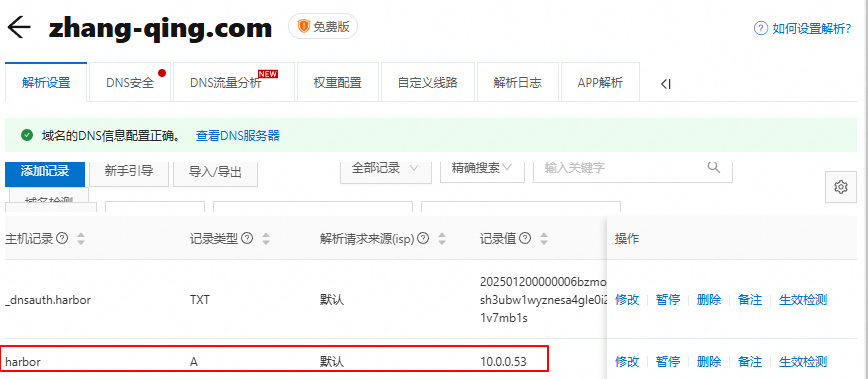The width and height of the screenshot is (868, 379).
Task: Sort by 记录类型 column arrows
Action: point(266,239)
